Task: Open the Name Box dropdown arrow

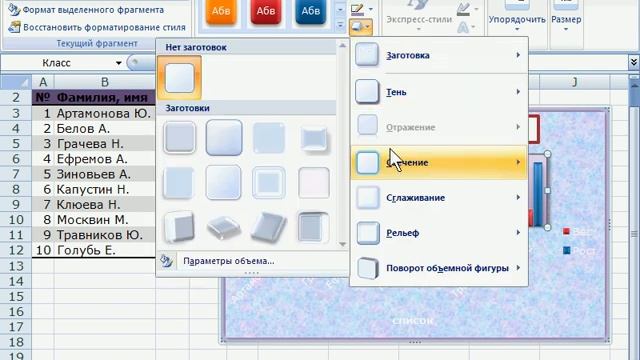Action: click(118, 63)
